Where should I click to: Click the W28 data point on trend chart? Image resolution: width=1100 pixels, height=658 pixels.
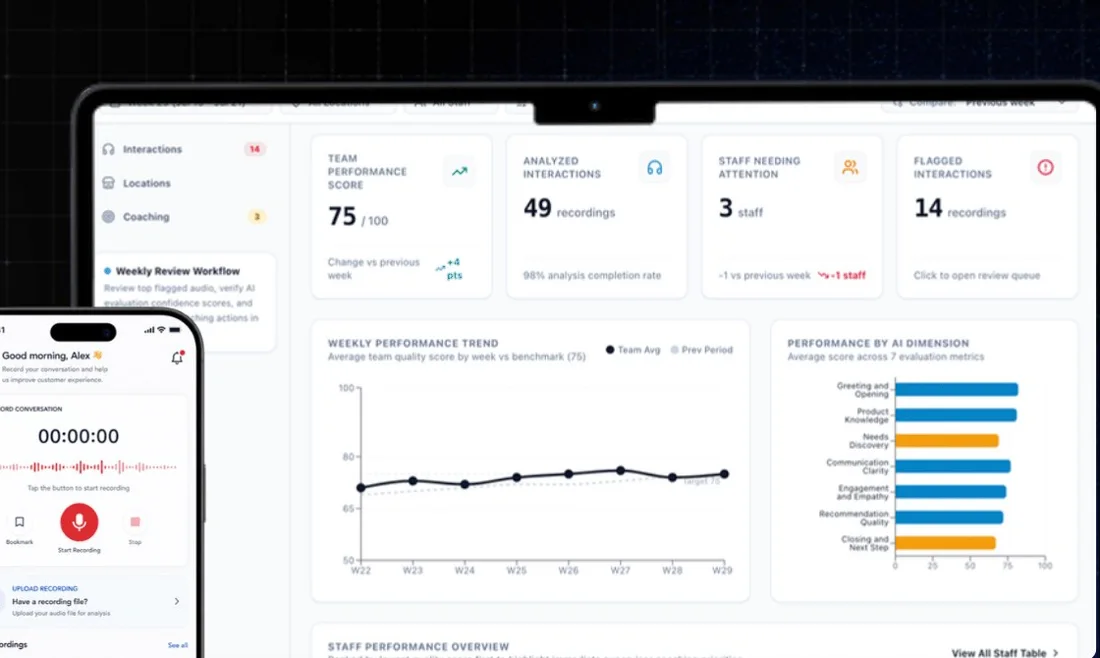673,477
